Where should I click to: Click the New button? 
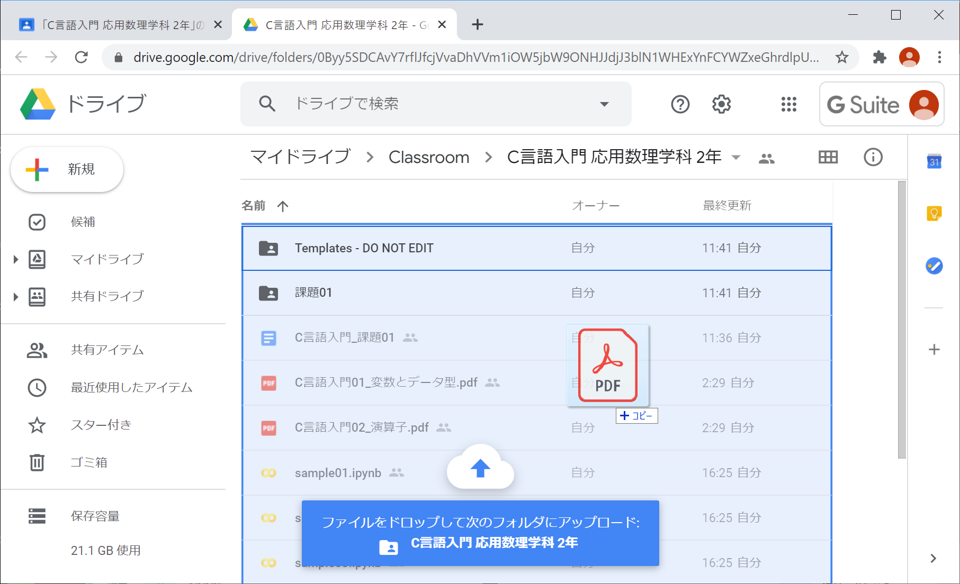click(67, 170)
